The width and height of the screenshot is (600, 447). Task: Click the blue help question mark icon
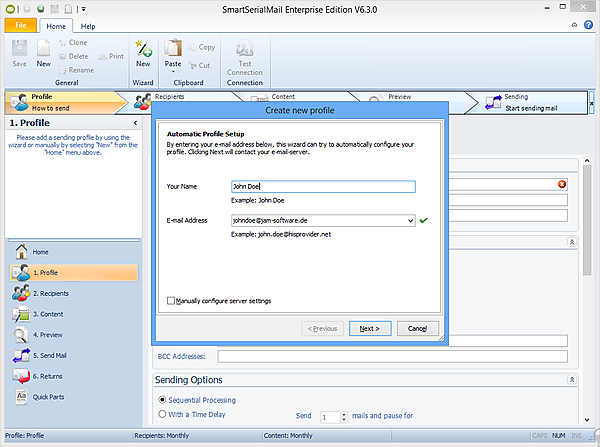click(589, 25)
